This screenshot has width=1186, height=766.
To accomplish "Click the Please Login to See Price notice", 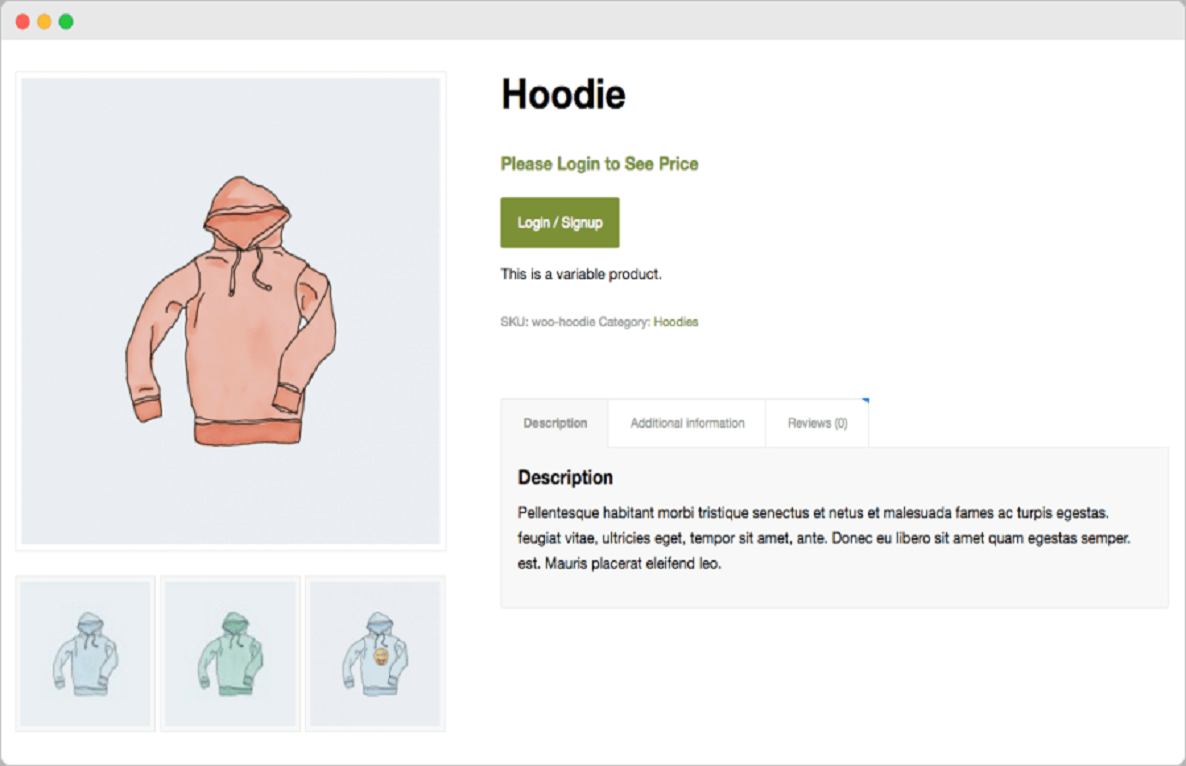I will tap(599, 164).
